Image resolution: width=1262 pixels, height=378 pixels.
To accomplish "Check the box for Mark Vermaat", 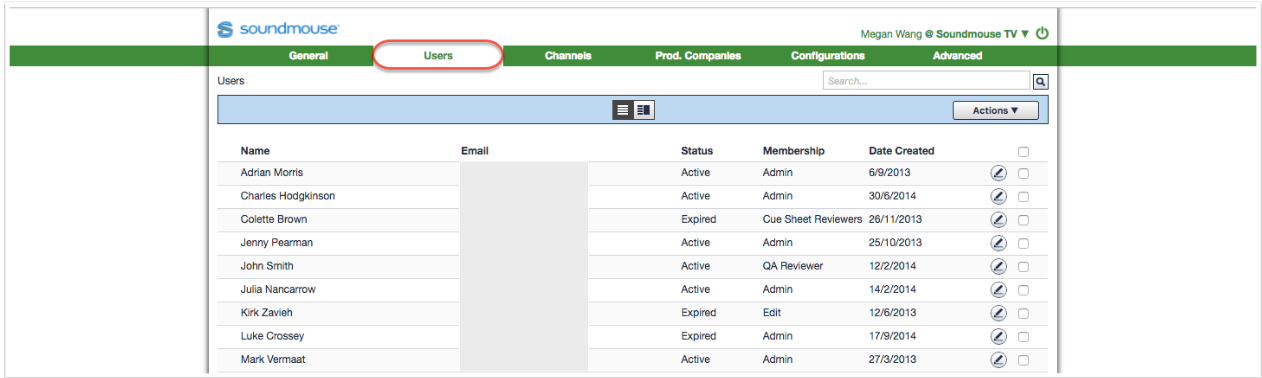I will click(x=1023, y=359).
